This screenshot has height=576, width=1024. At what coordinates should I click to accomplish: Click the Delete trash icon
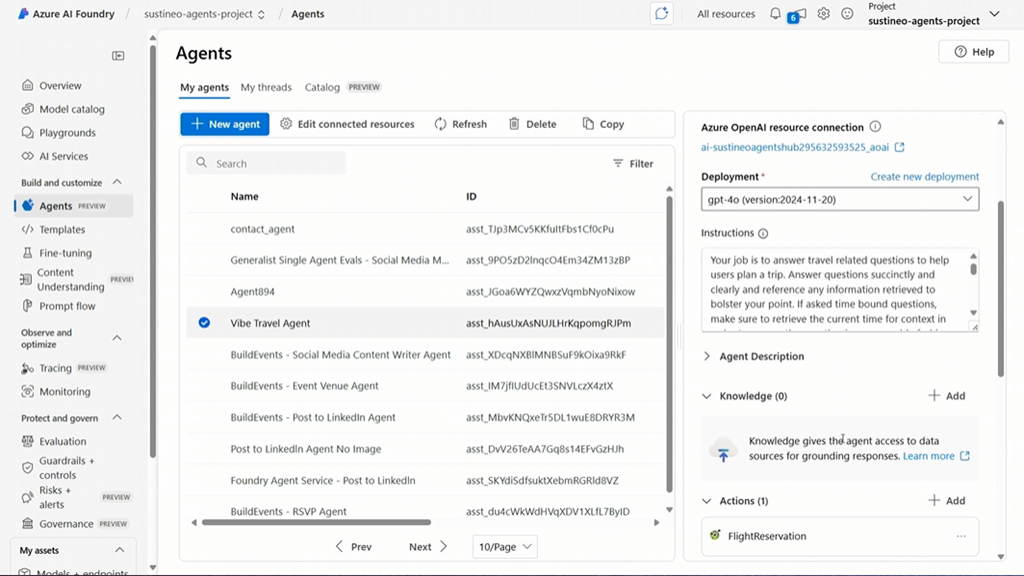pyautogui.click(x=514, y=124)
